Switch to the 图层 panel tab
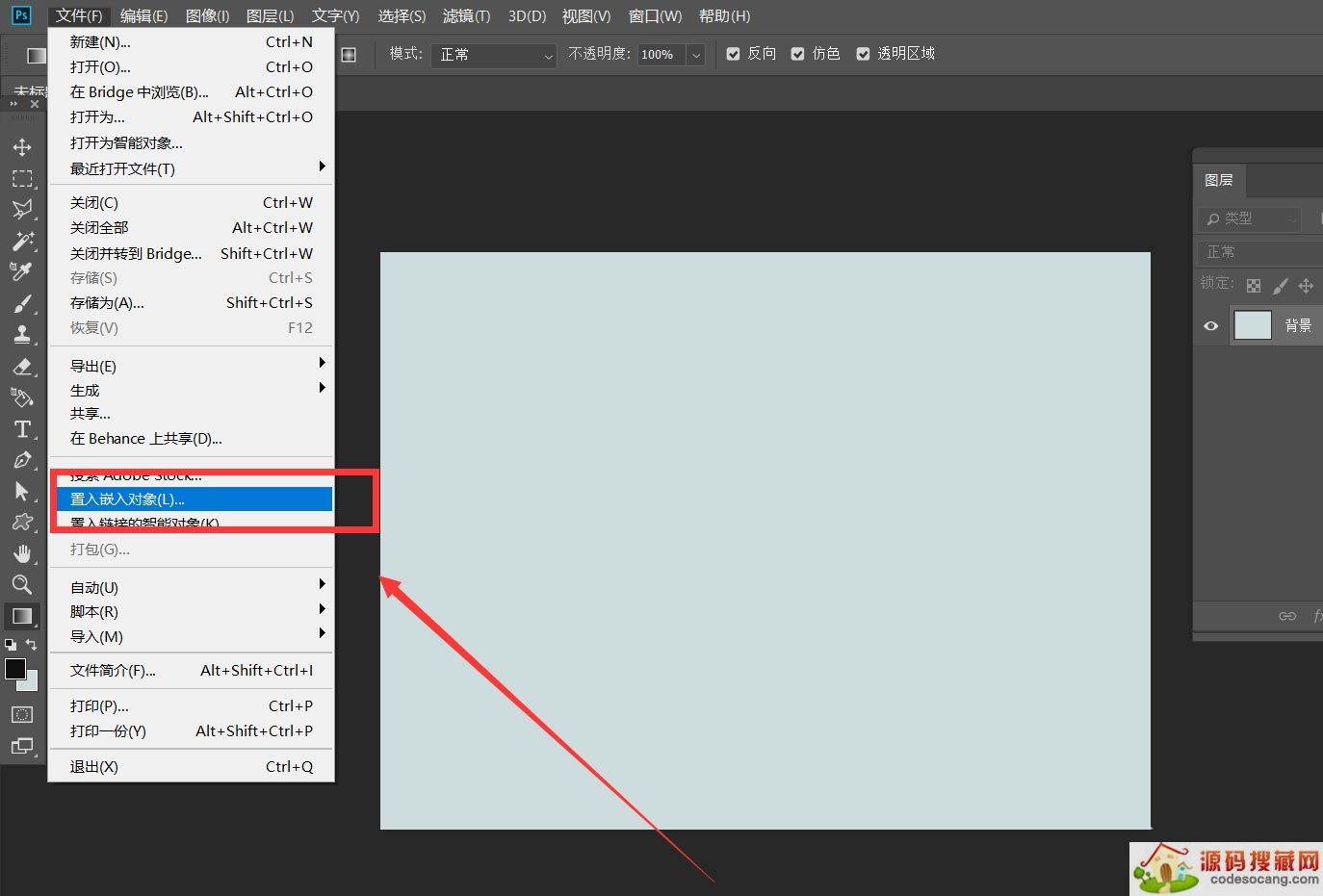Image resolution: width=1323 pixels, height=896 pixels. [1219, 180]
